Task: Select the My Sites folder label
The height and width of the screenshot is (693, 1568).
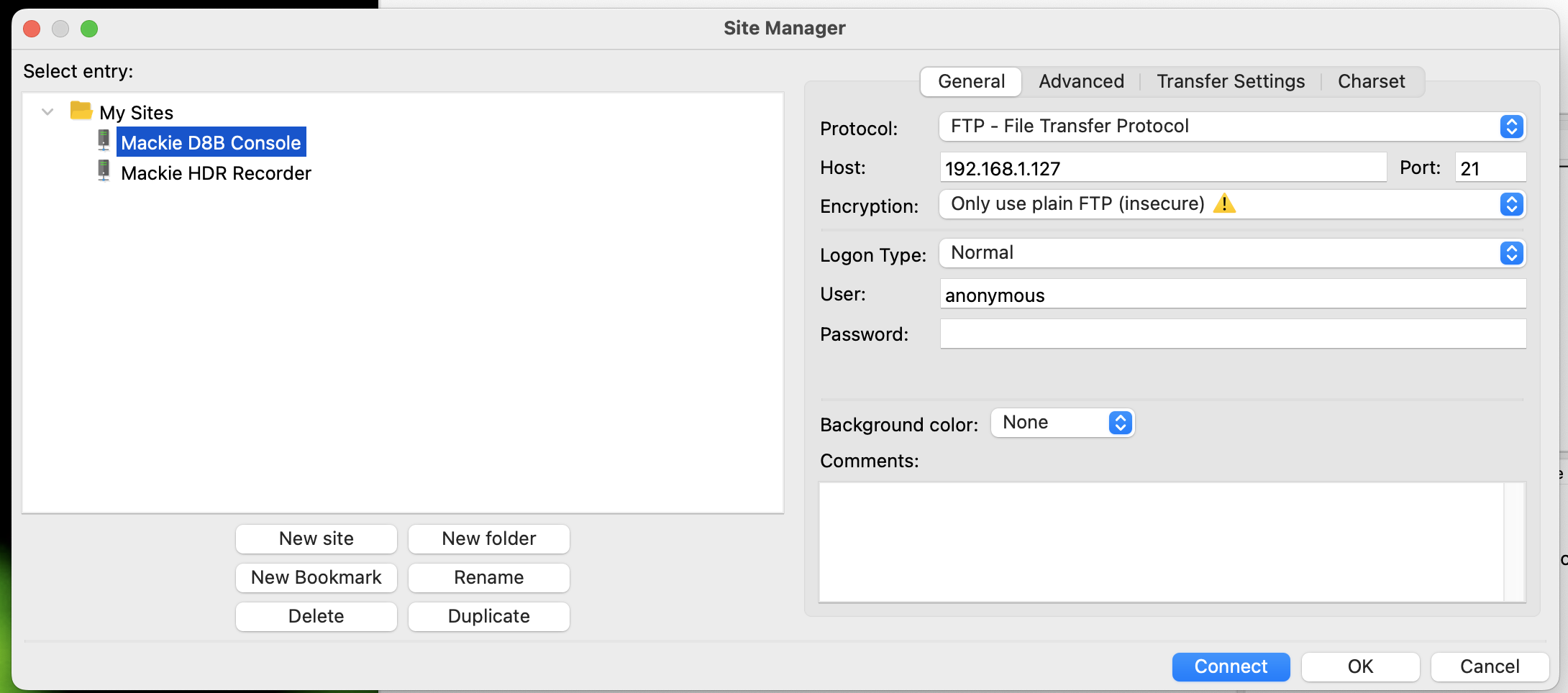Action: pos(137,113)
